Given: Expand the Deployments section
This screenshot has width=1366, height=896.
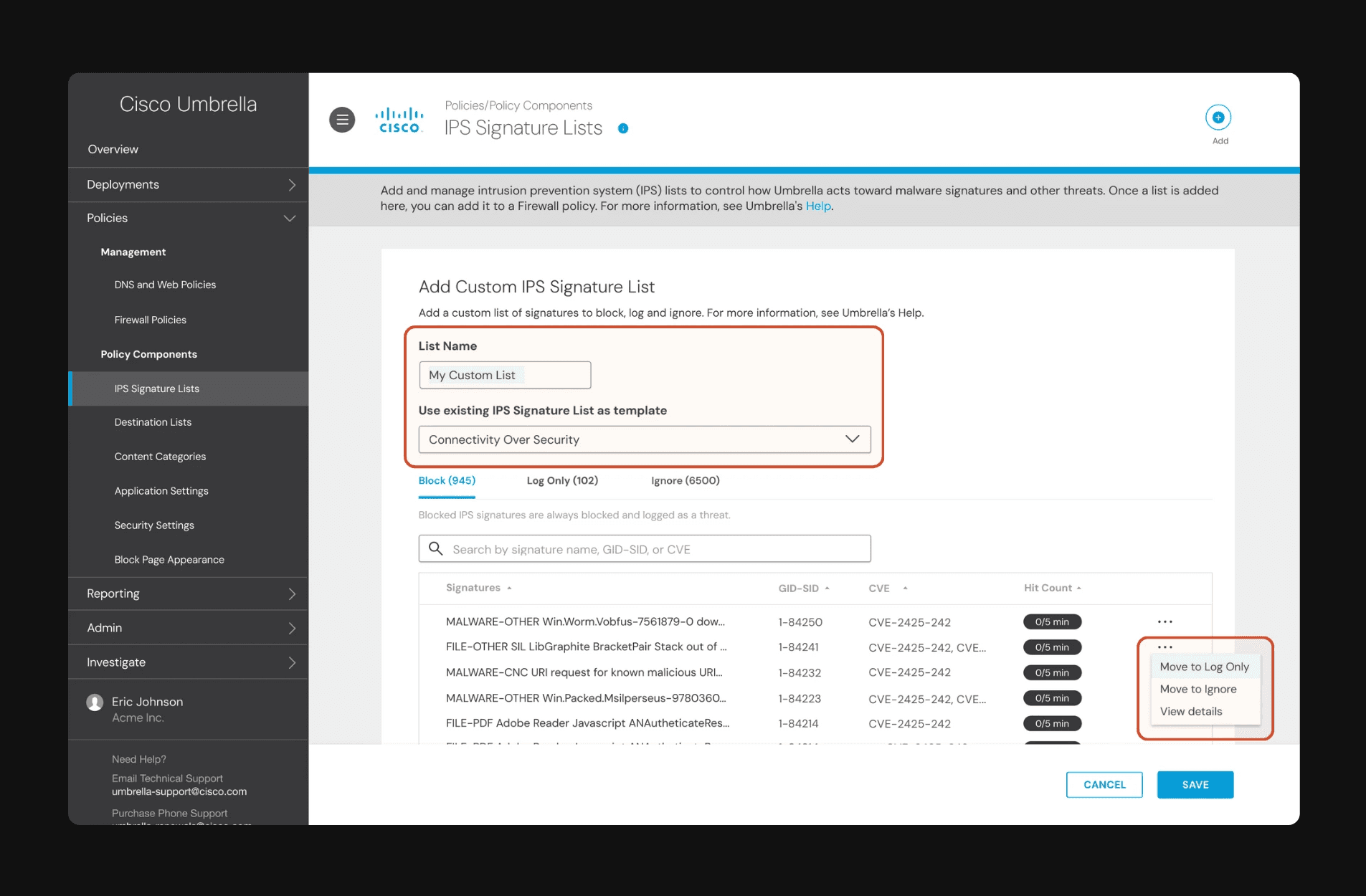Looking at the screenshot, I should click(188, 185).
